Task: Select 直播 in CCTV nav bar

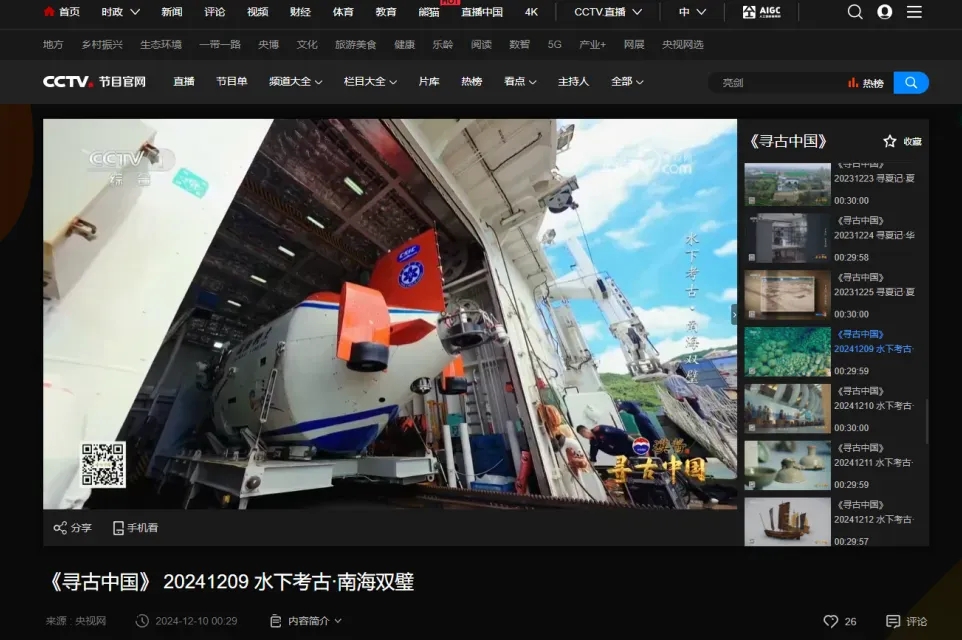Action: click(x=183, y=82)
